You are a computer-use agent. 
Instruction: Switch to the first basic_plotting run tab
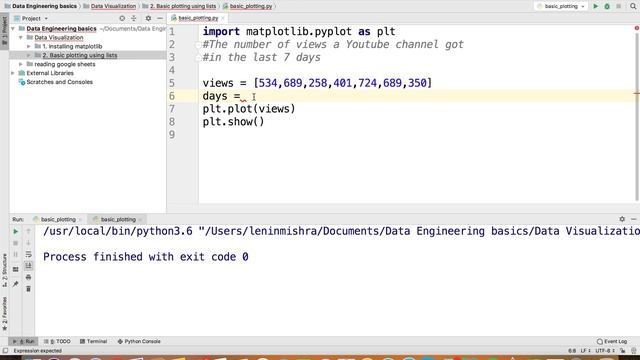point(58,220)
